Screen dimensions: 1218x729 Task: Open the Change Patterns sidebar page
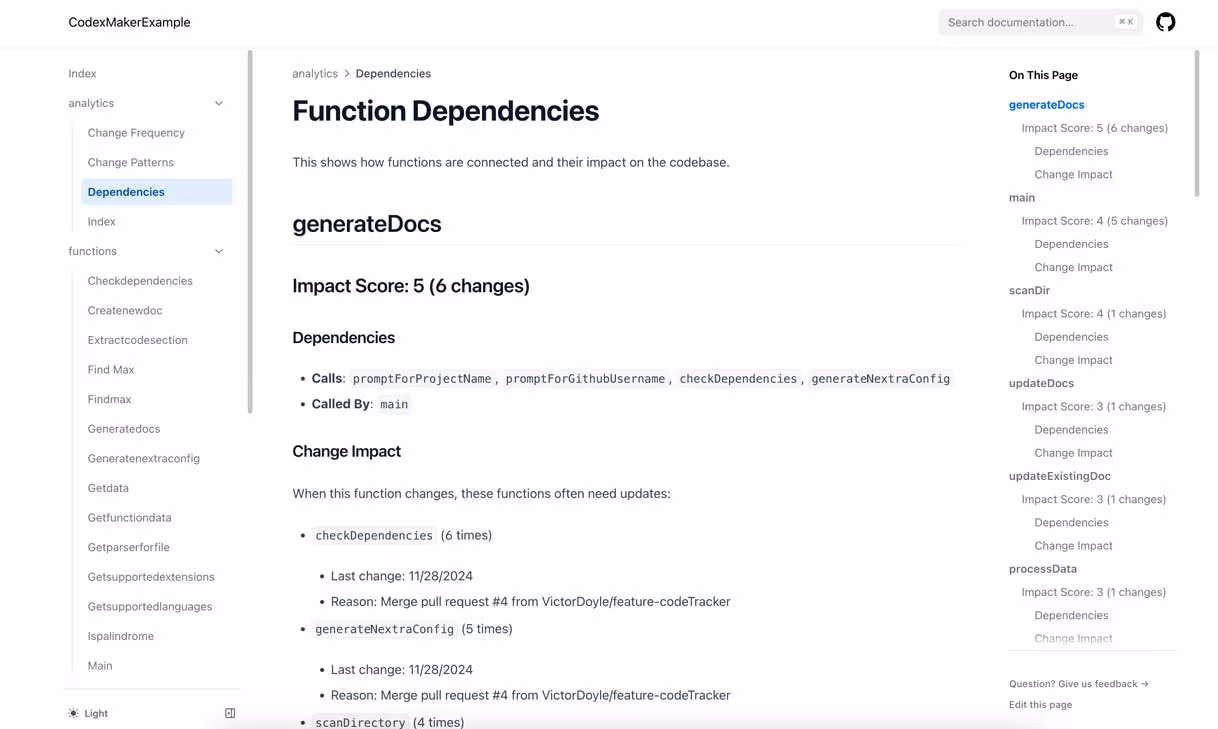coord(131,161)
